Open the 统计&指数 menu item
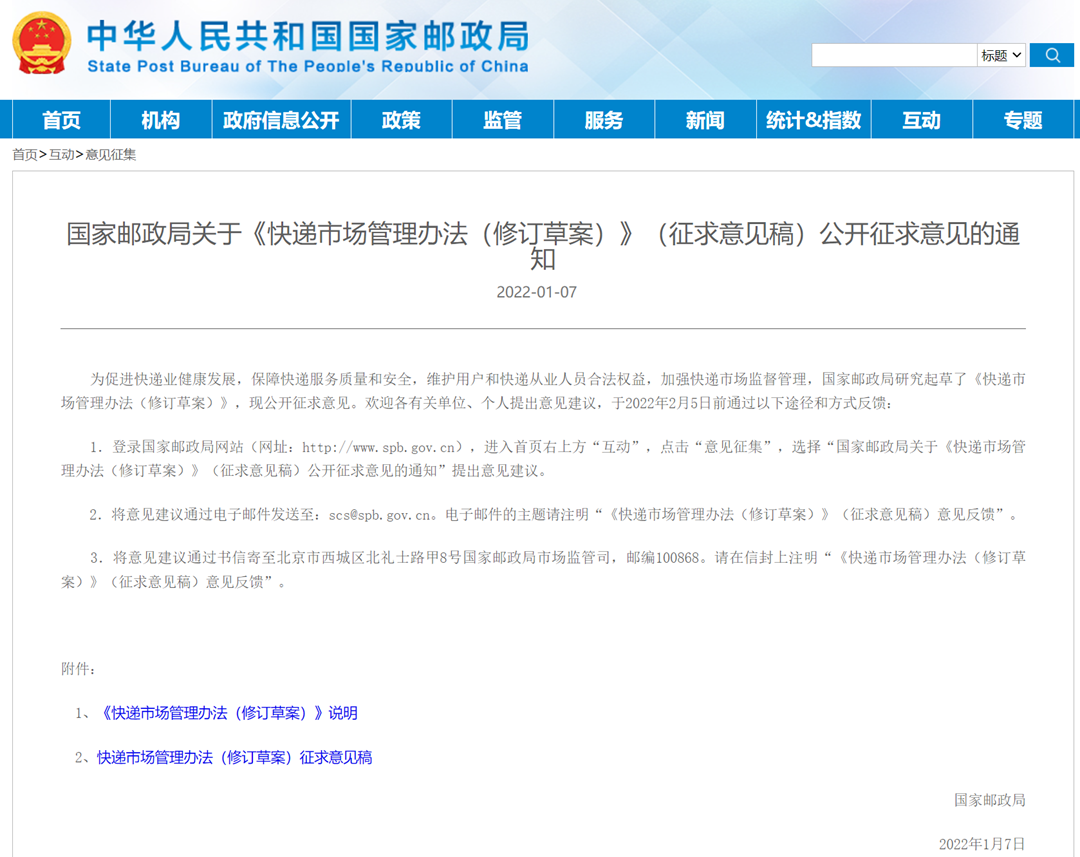The height and width of the screenshot is (857, 1080). 813,120
